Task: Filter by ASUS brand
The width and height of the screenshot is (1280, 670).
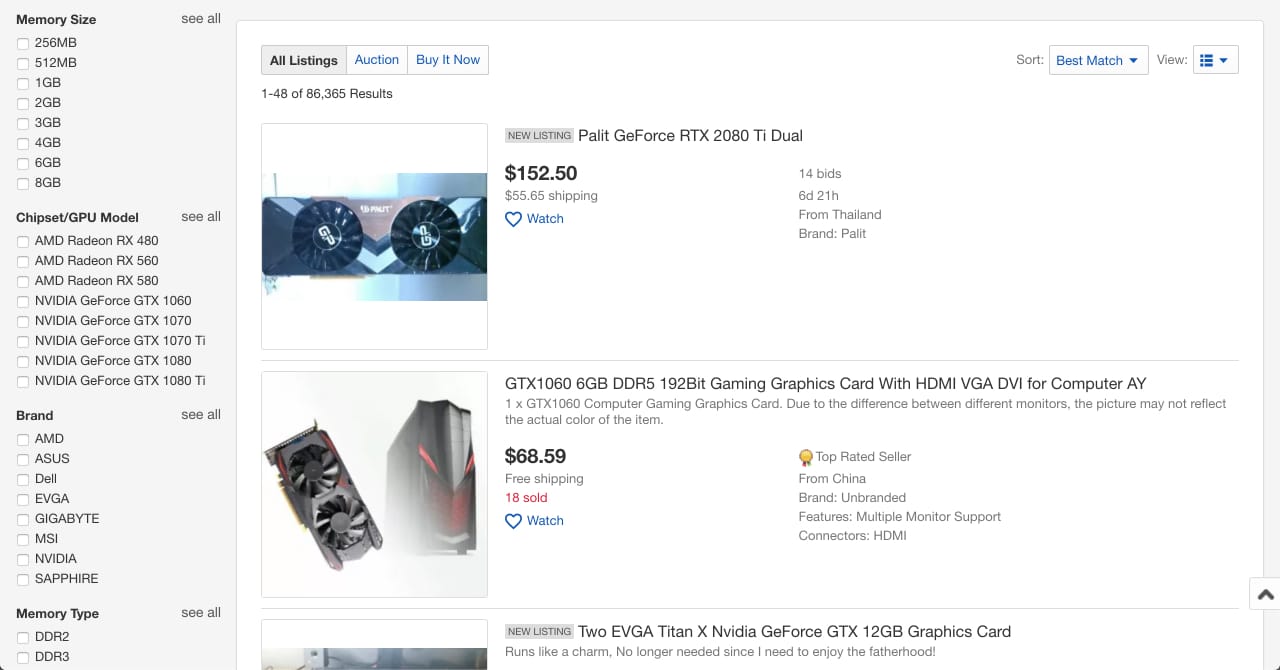Action: (23, 459)
